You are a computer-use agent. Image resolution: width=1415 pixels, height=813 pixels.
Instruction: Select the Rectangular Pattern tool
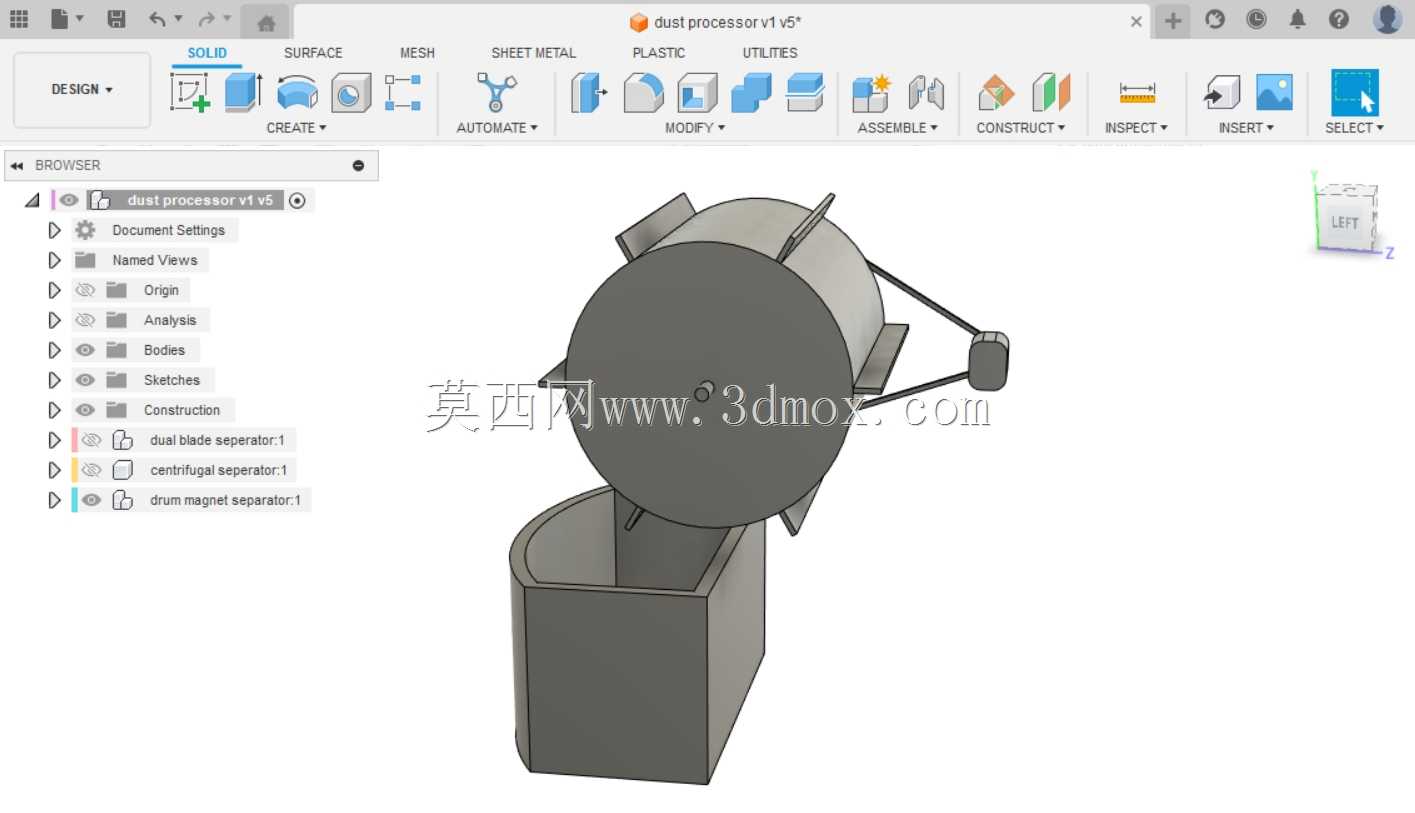[403, 93]
